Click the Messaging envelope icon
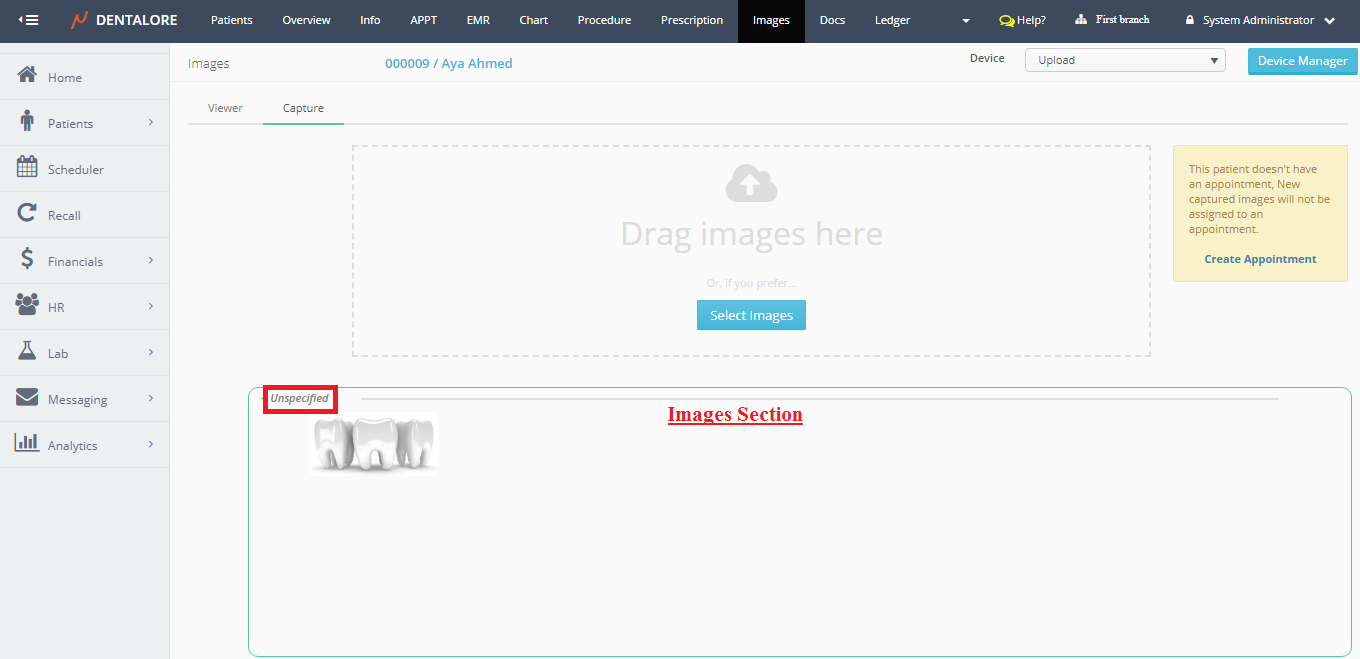The width and height of the screenshot is (1360, 659). (28, 398)
